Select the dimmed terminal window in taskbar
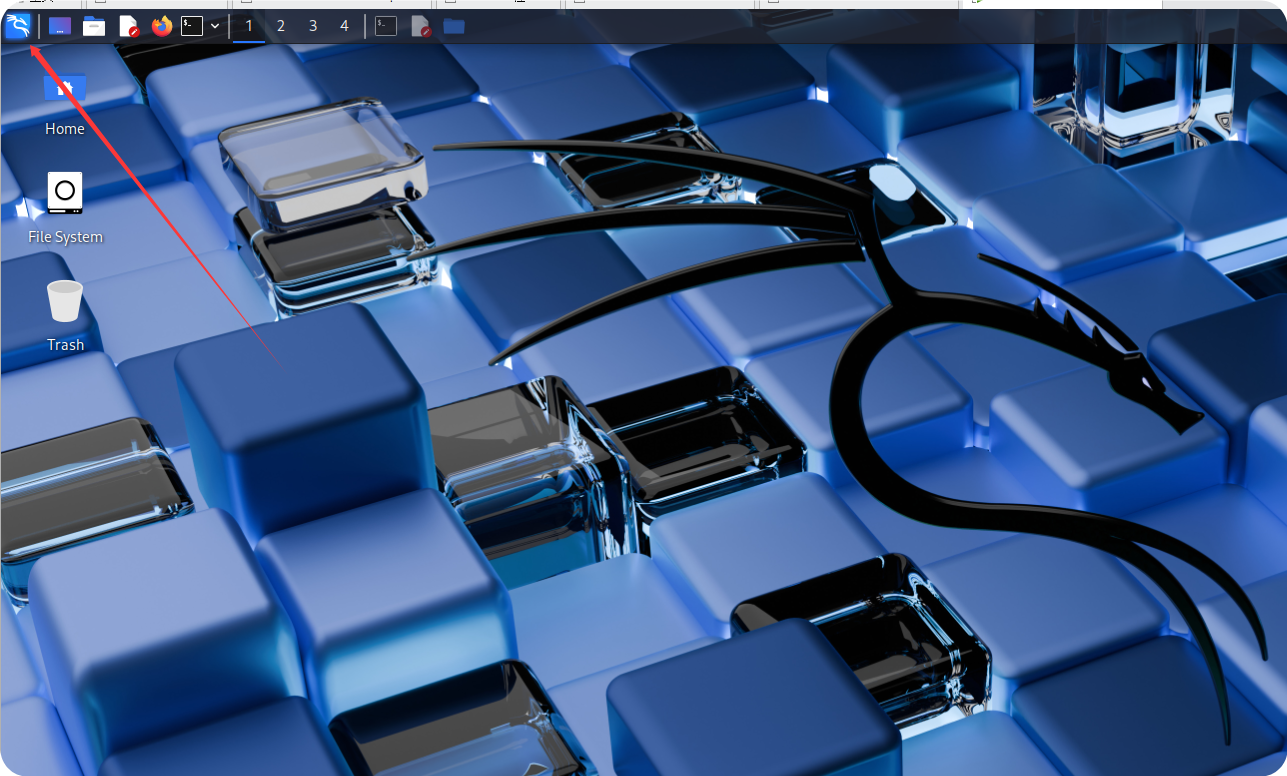1287x776 pixels. pyautogui.click(x=386, y=26)
